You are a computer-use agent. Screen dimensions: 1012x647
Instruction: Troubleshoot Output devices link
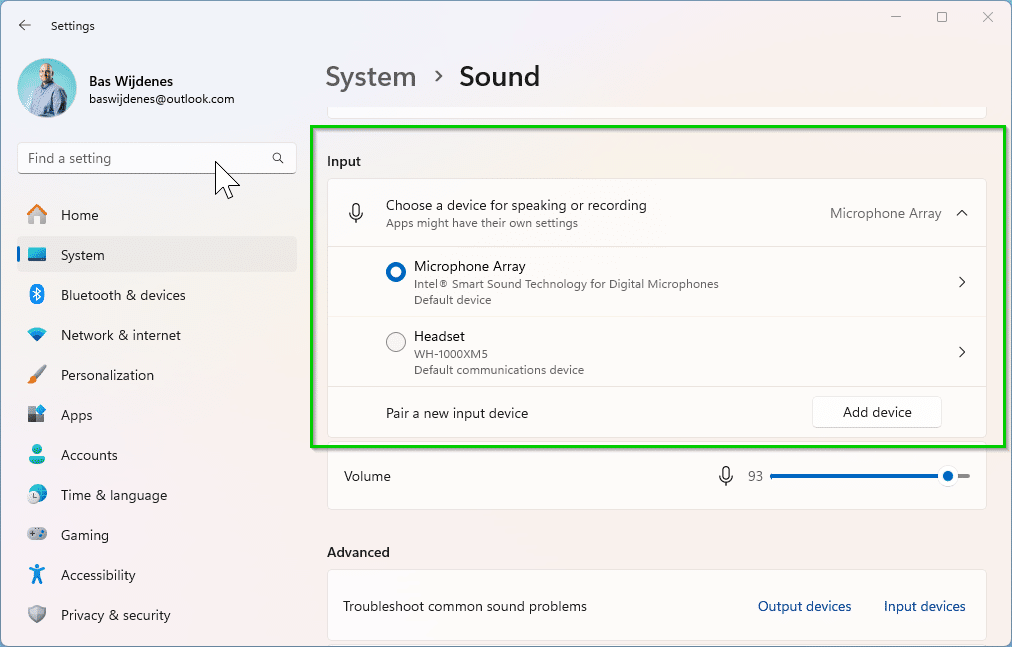pos(804,606)
